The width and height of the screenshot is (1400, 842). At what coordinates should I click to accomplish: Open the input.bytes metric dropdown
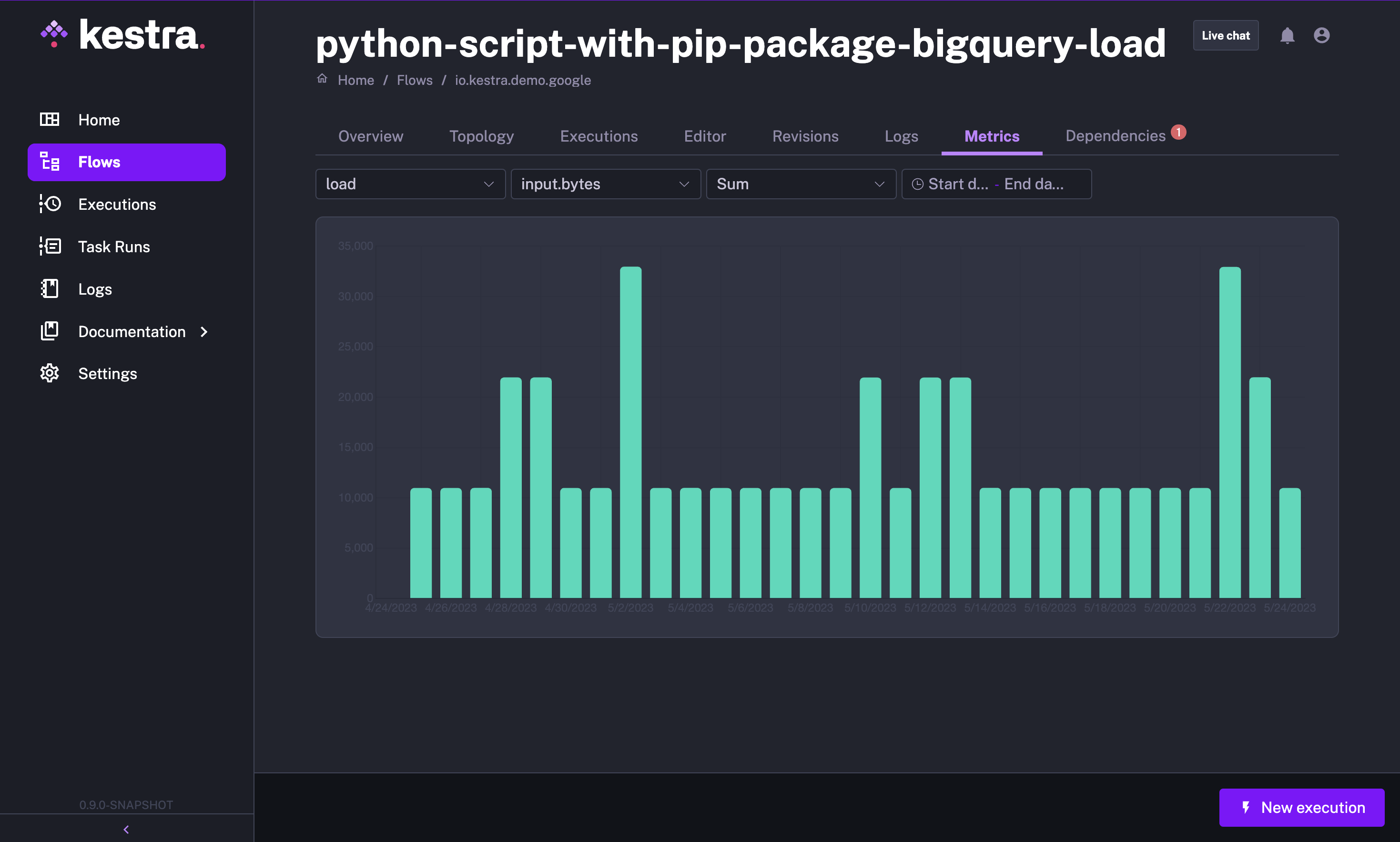pos(605,184)
